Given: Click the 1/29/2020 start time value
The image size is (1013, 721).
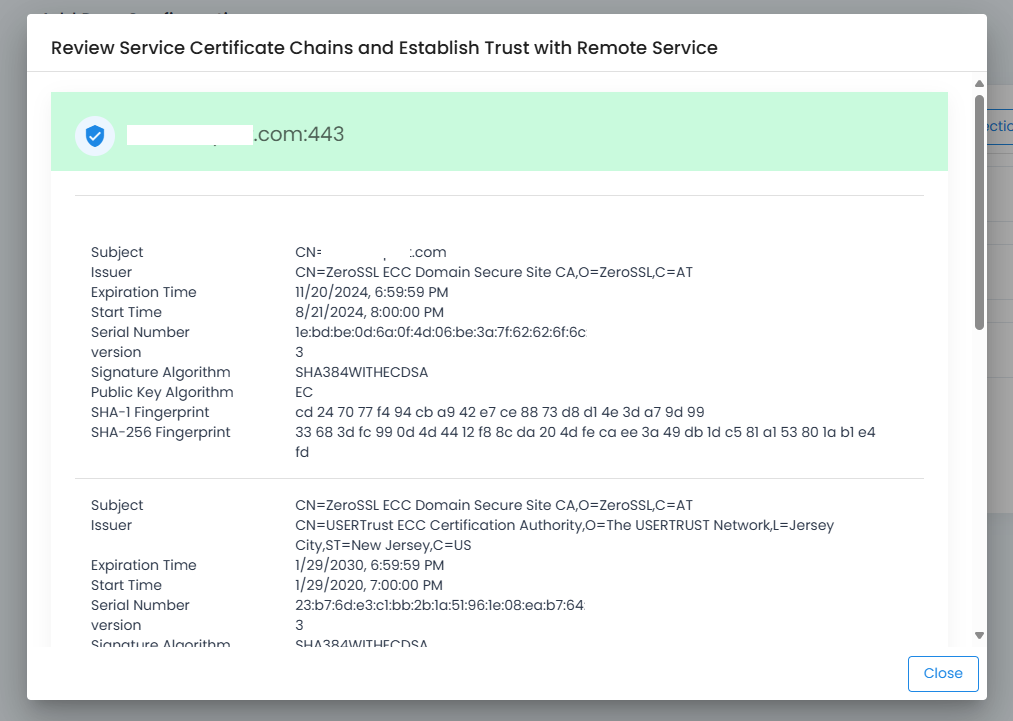Looking at the screenshot, I should (369, 585).
